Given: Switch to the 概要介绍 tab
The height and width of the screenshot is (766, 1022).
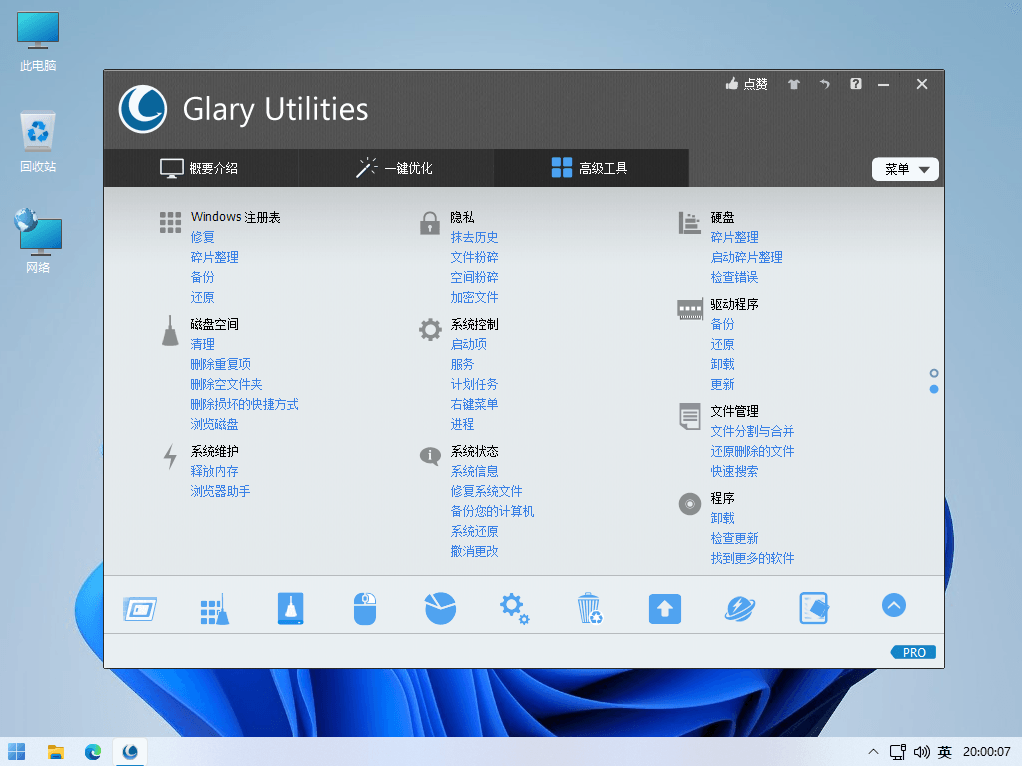Looking at the screenshot, I should click(x=199, y=168).
